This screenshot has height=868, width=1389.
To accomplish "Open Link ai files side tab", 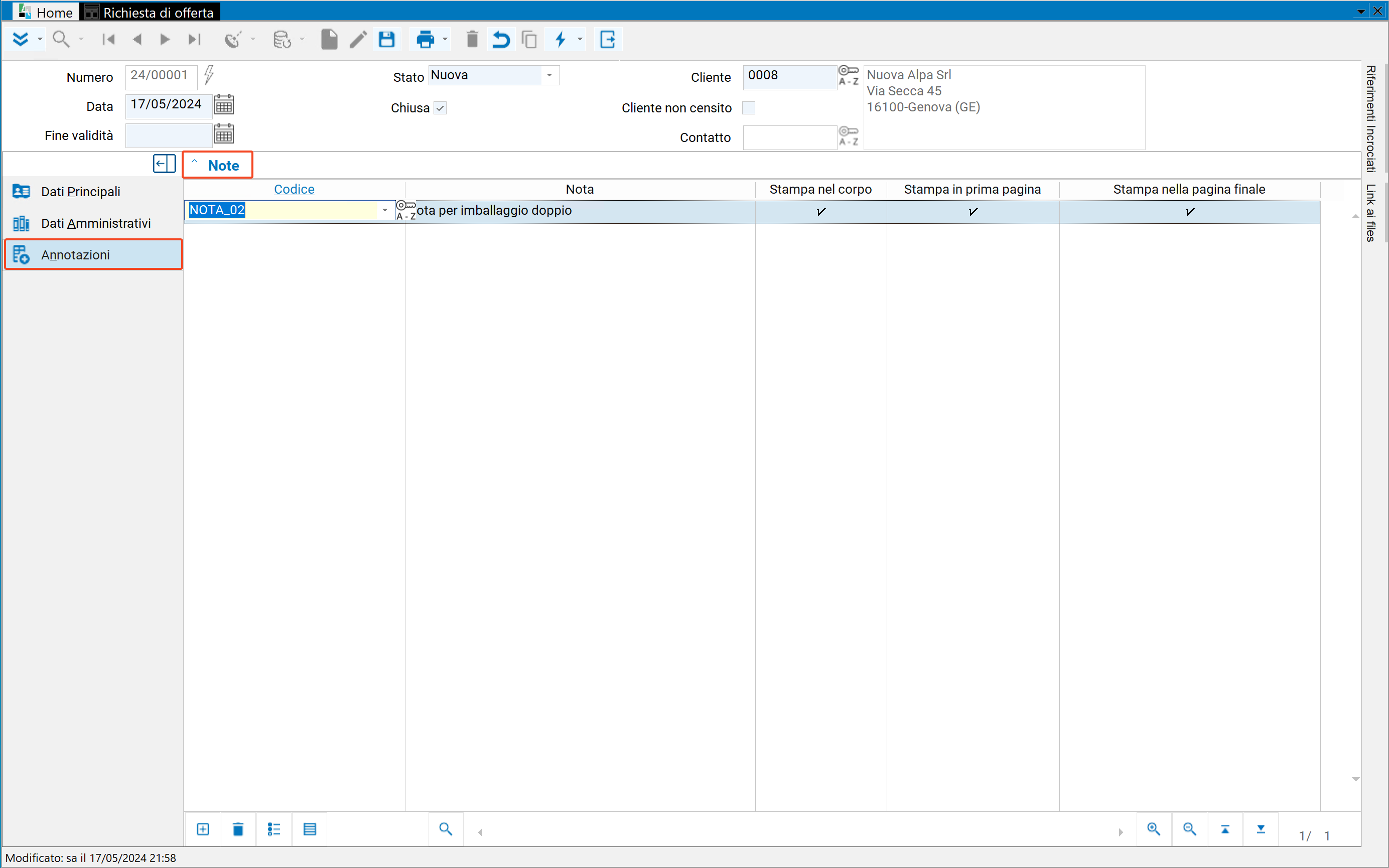I will click(1371, 213).
